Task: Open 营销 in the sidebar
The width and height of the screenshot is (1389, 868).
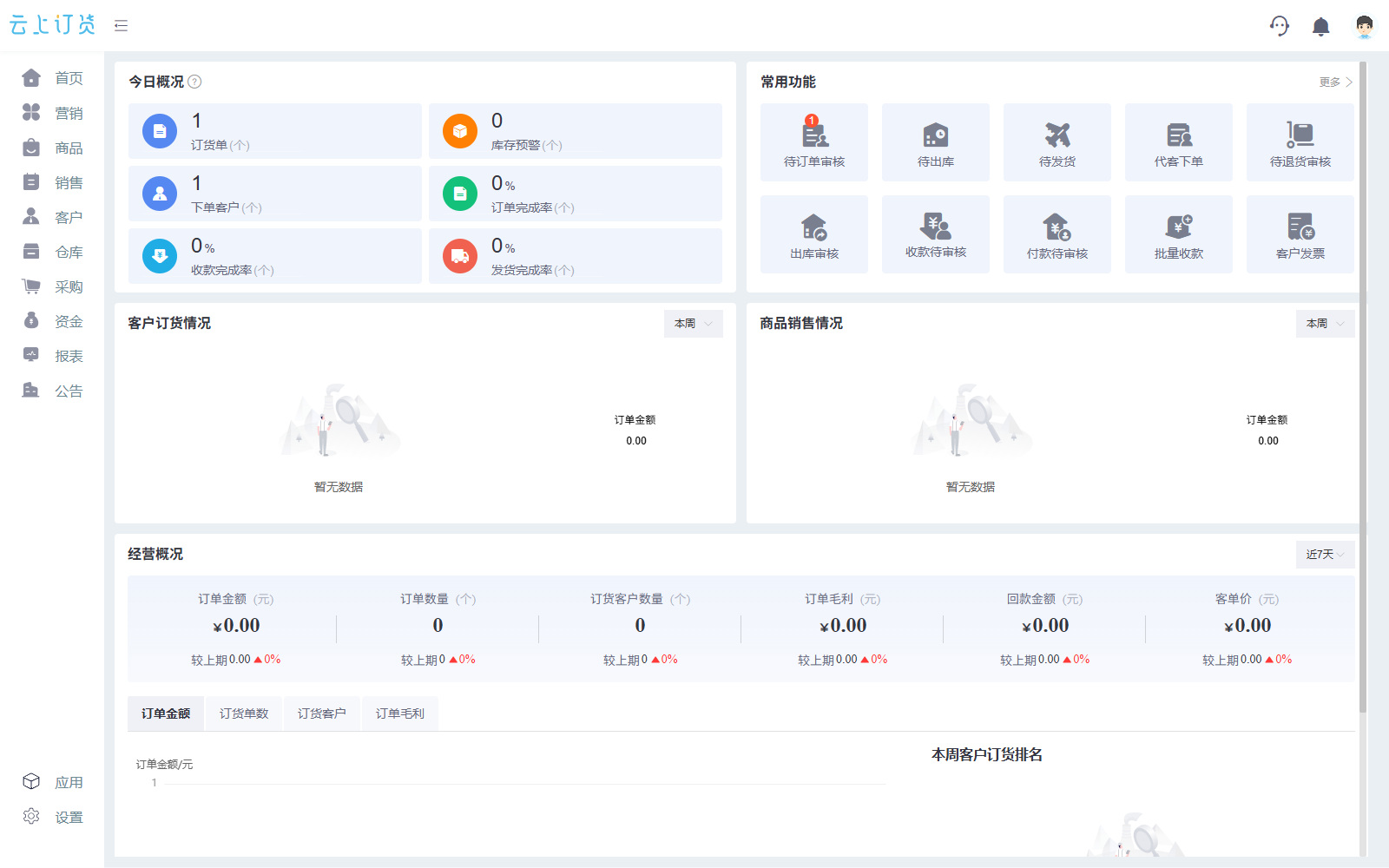Action: 52,113
